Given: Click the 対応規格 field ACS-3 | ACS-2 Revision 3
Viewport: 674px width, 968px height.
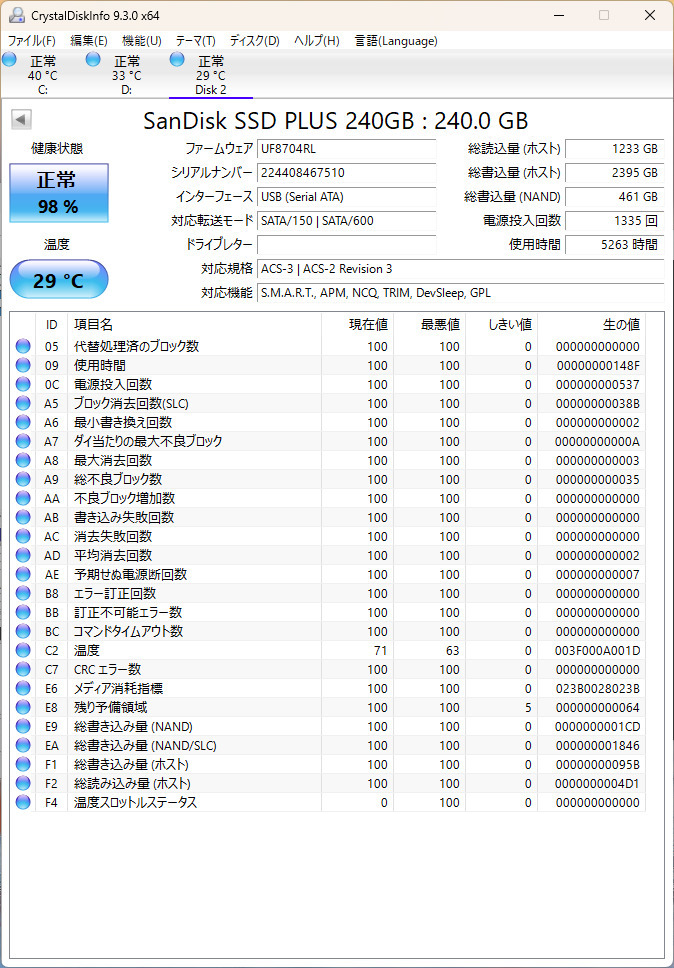Looking at the screenshot, I should point(460,269).
